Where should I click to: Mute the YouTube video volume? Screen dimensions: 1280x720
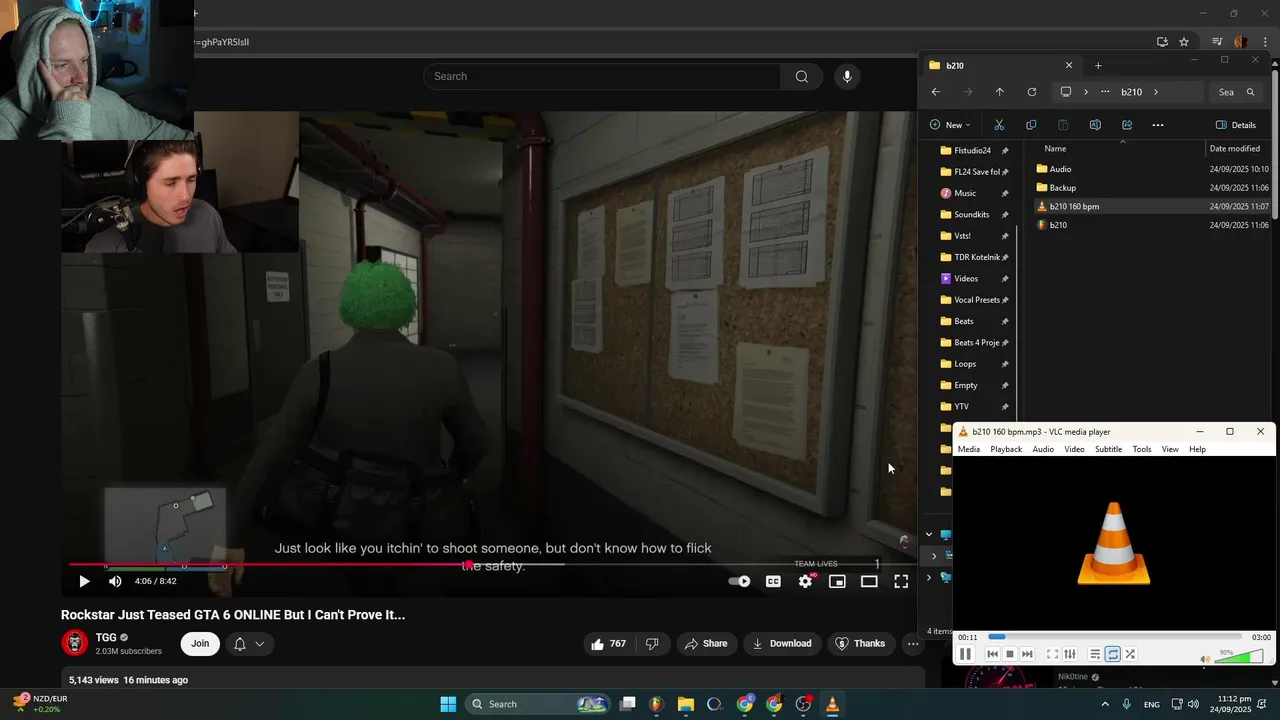[x=115, y=581]
